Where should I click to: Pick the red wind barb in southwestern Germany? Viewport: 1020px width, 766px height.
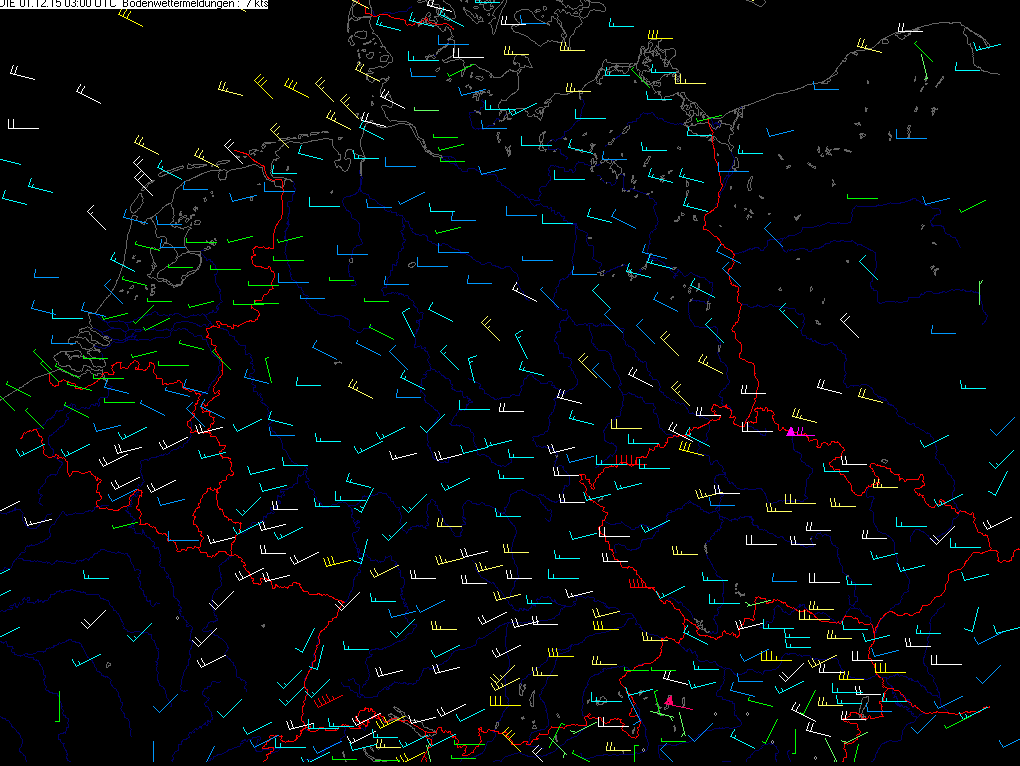323,698
